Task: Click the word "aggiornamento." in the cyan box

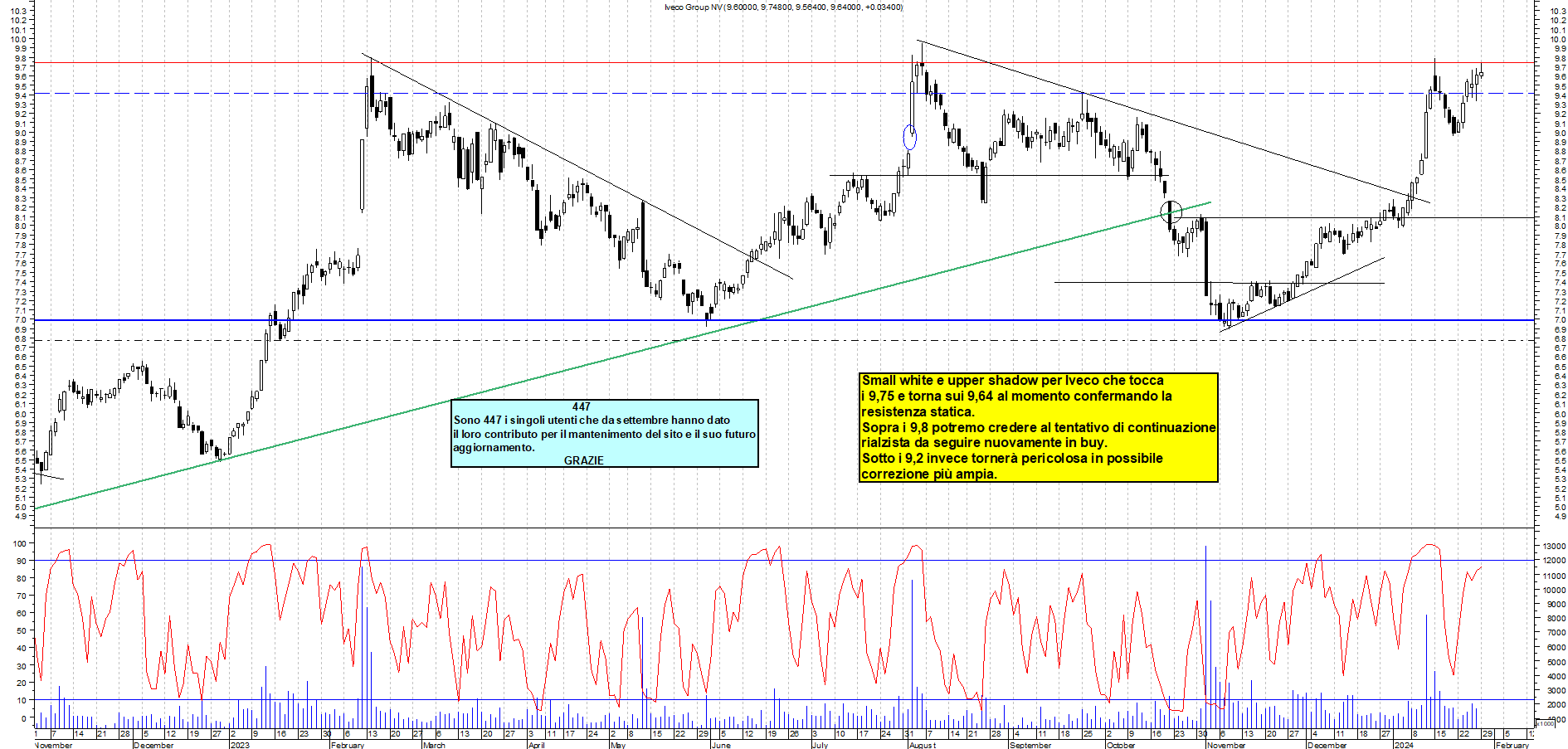Action: (494, 448)
